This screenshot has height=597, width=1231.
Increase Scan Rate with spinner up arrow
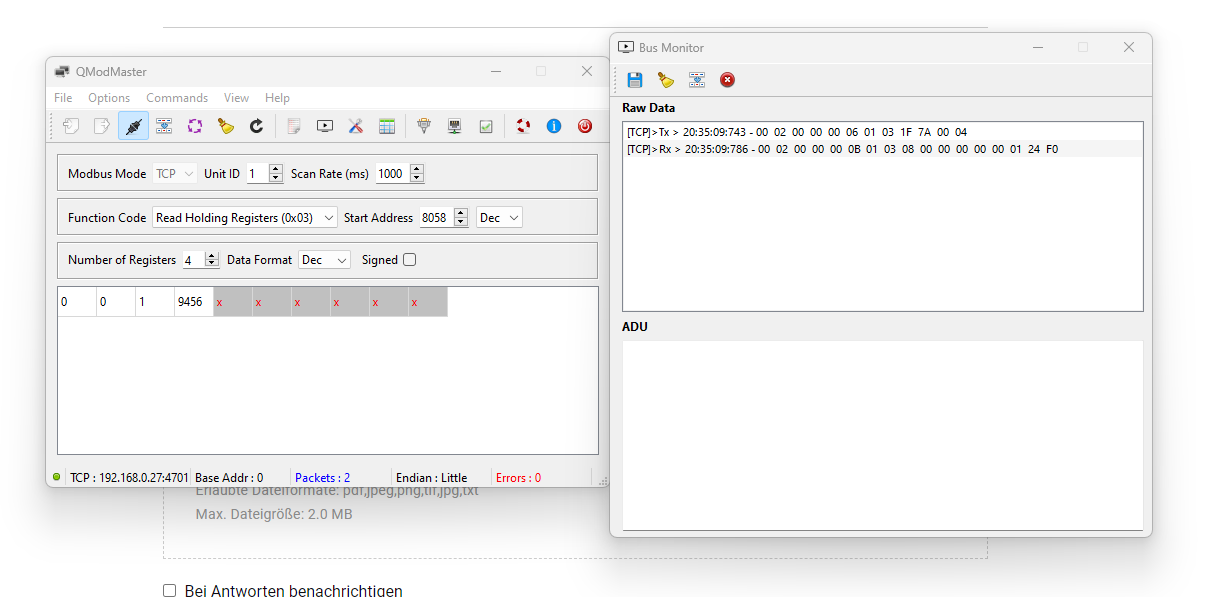[417, 169]
